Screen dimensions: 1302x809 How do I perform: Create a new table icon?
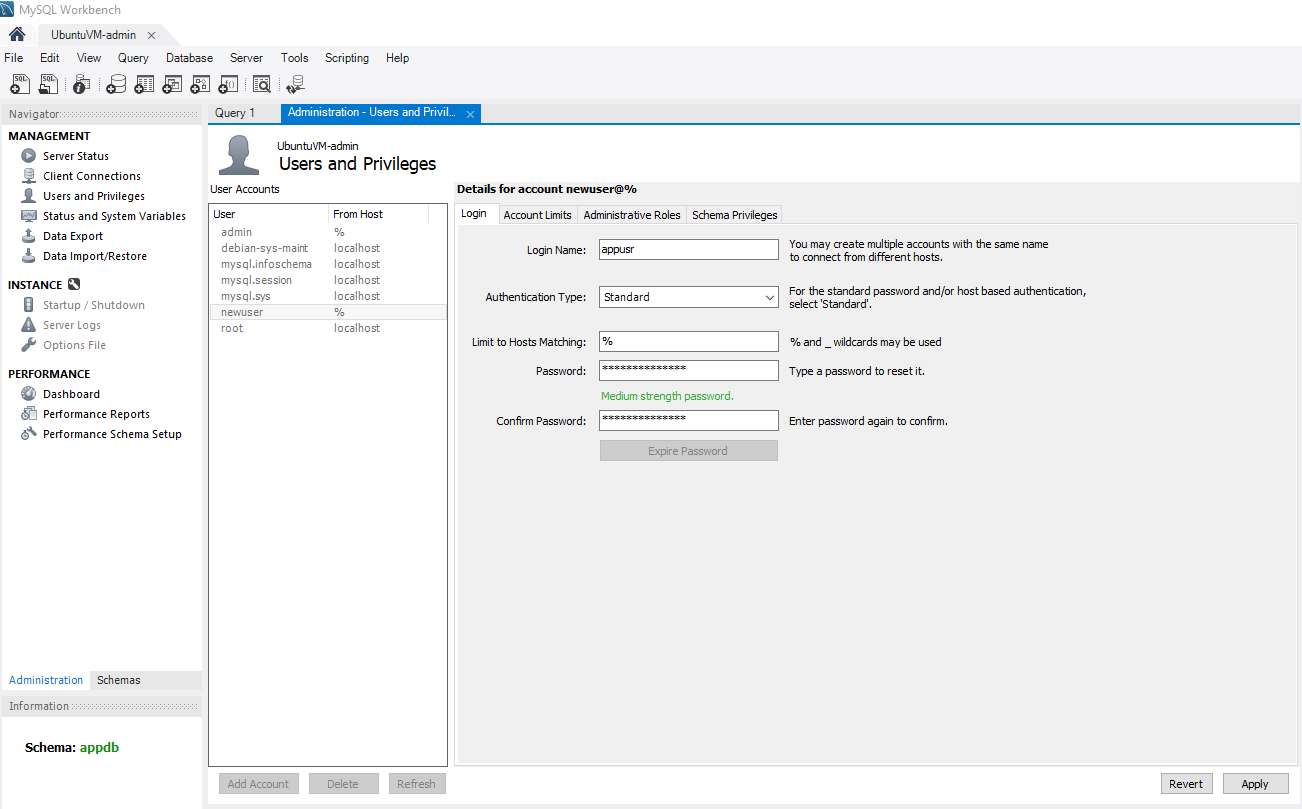tap(144, 85)
